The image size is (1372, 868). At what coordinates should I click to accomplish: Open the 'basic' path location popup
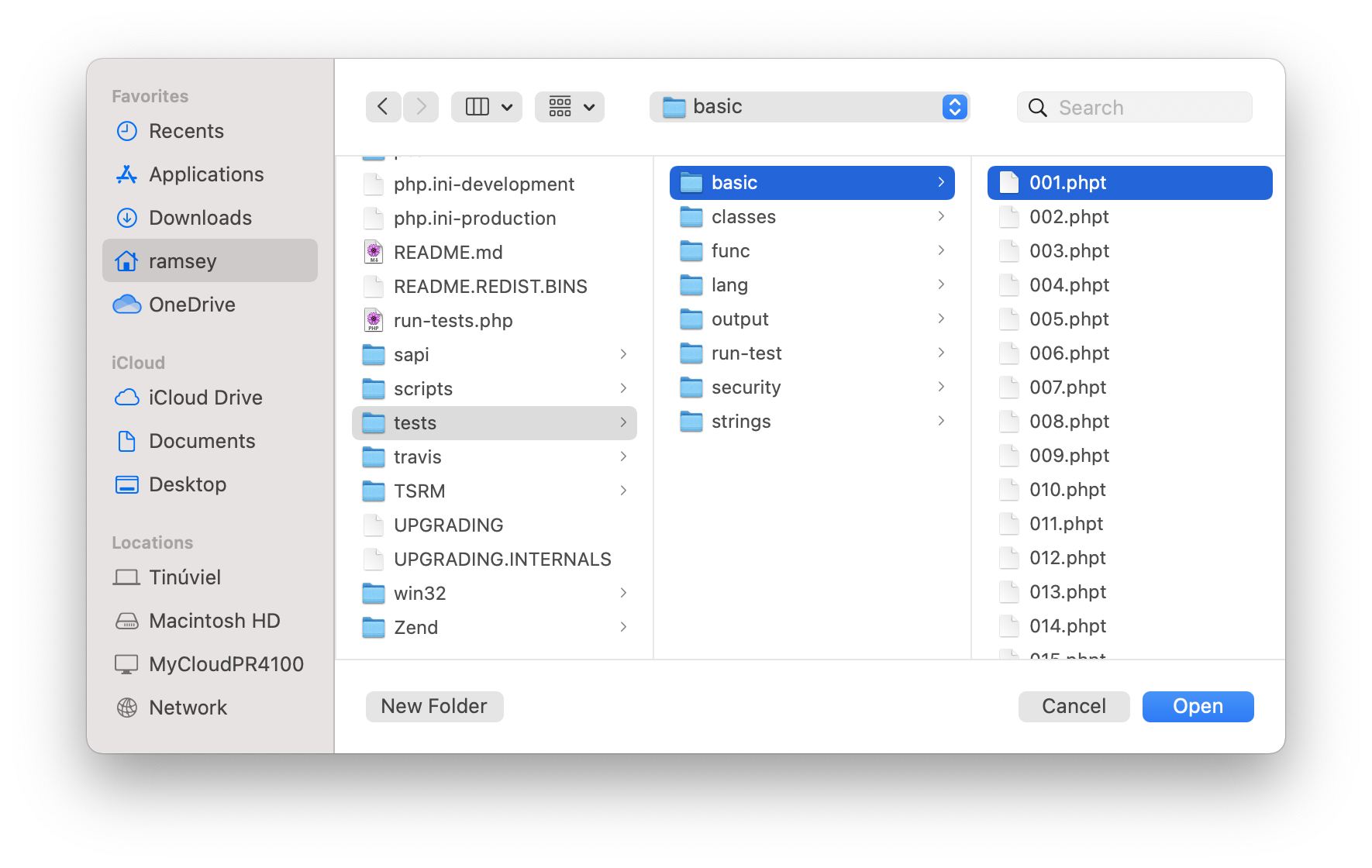(x=809, y=107)
